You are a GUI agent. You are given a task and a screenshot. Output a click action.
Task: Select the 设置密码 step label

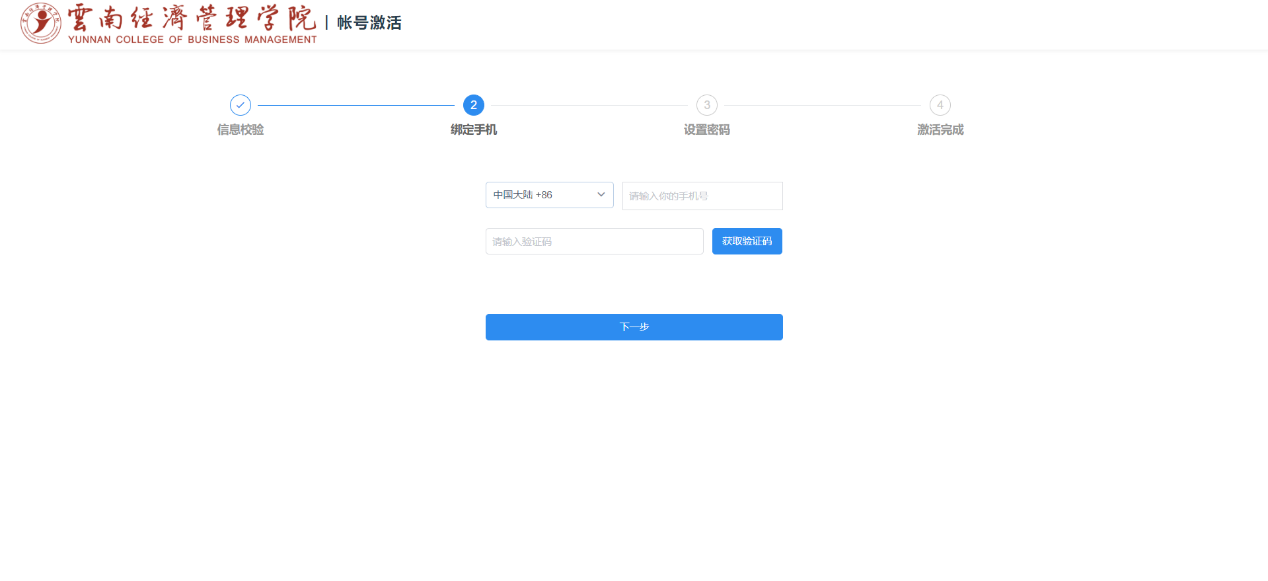click(x=707, y=130)
